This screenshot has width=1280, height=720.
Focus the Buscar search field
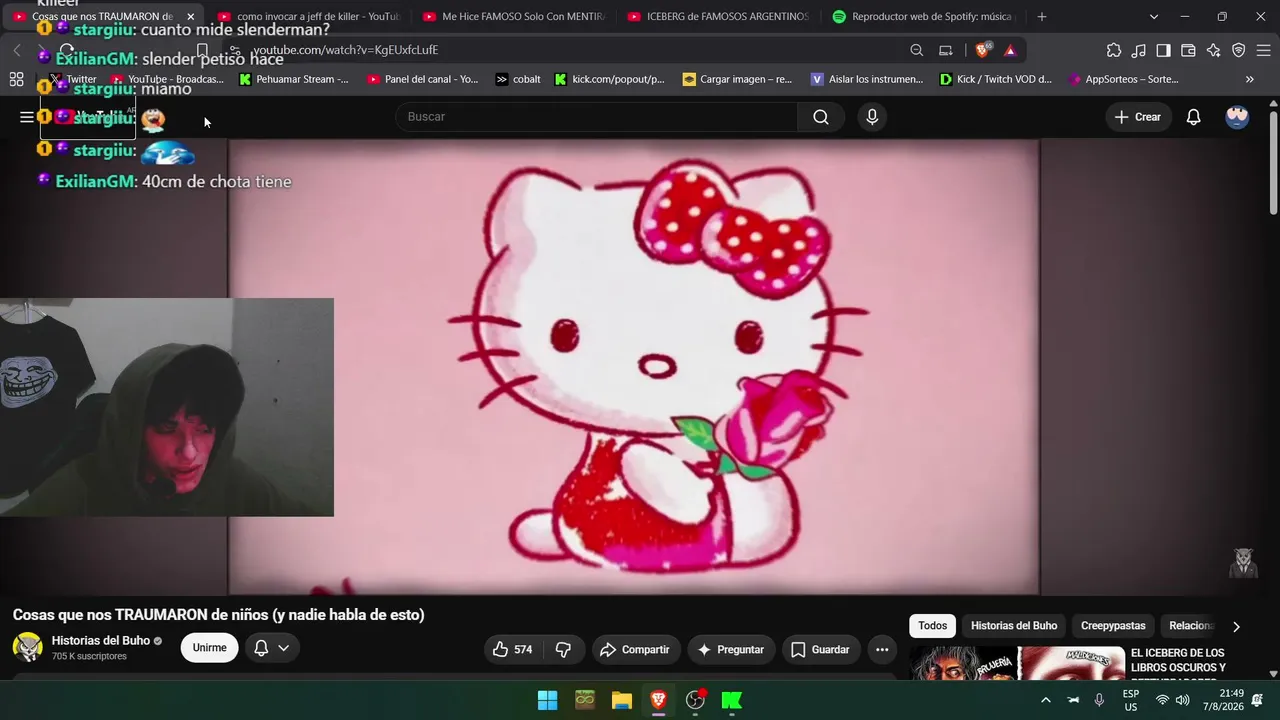pyautogui.click(x=597, y=117)
